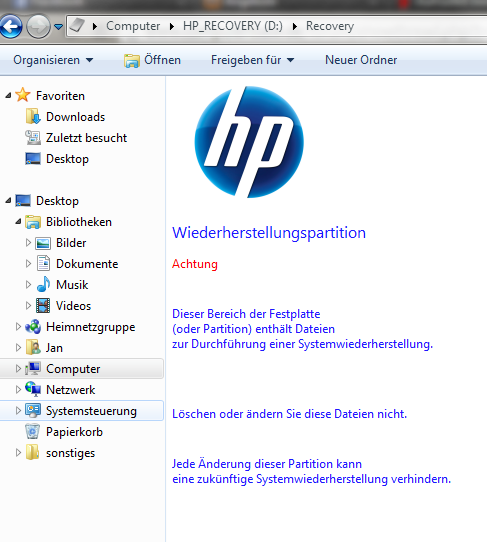Open dropdown arrow after HP_RECOVERY (D:)

294,26
